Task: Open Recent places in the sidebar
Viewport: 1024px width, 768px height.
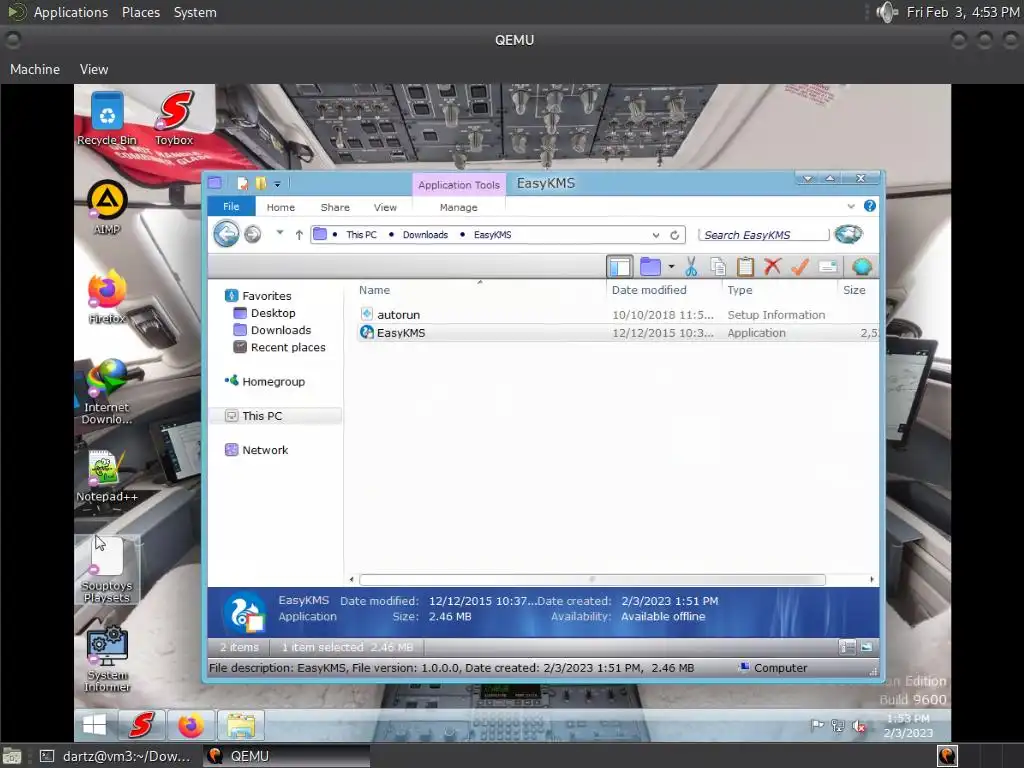Action: pyautogui.click(x=287, y=347)
